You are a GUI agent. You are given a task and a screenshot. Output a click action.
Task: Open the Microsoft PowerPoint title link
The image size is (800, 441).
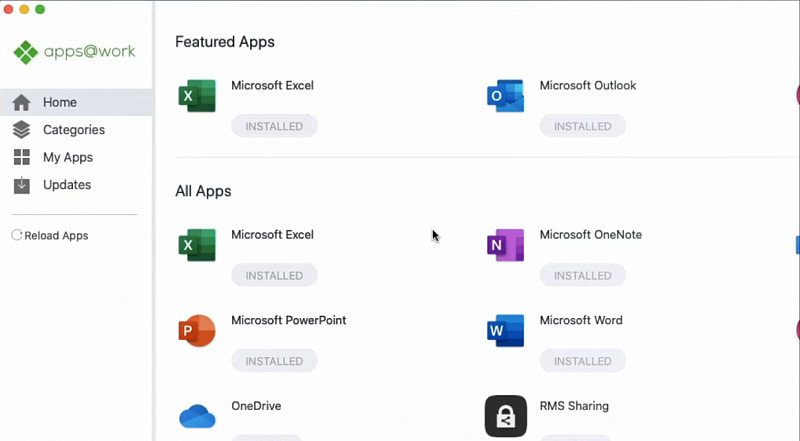pos(289,320)
